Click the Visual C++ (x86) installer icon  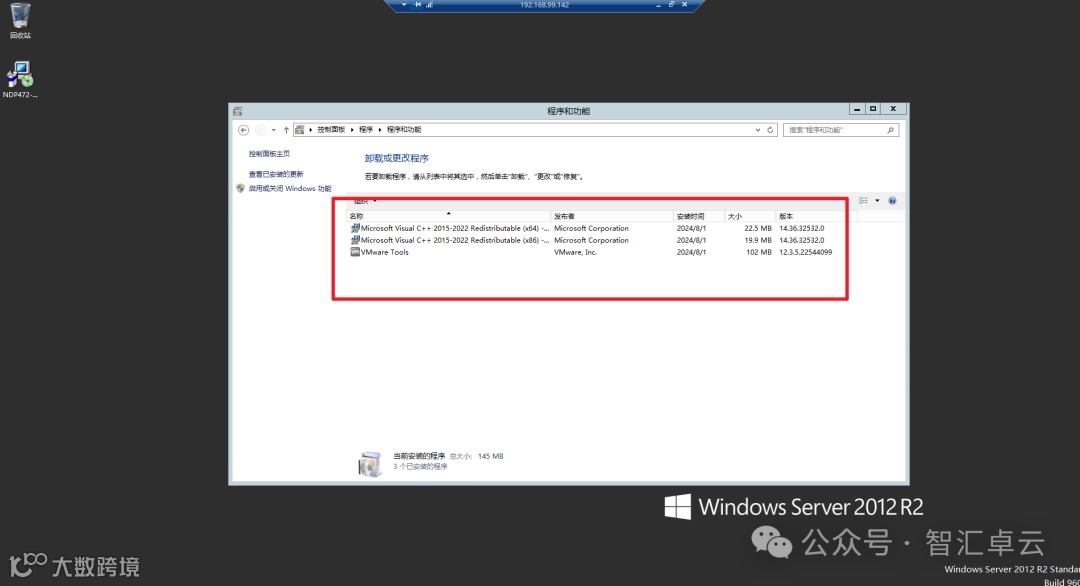pyautogui.click(x=355, y=240)
